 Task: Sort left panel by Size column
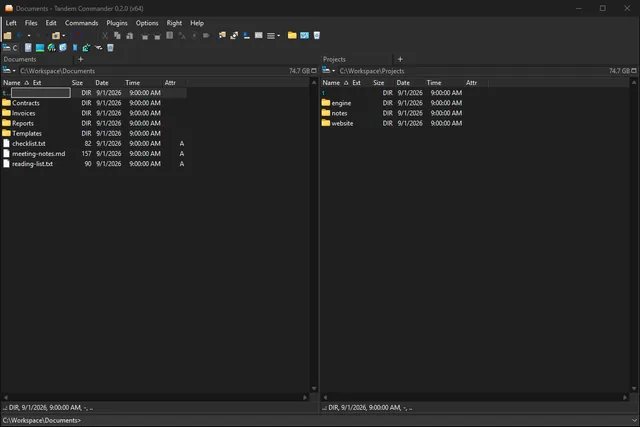[x=78, y=82]
